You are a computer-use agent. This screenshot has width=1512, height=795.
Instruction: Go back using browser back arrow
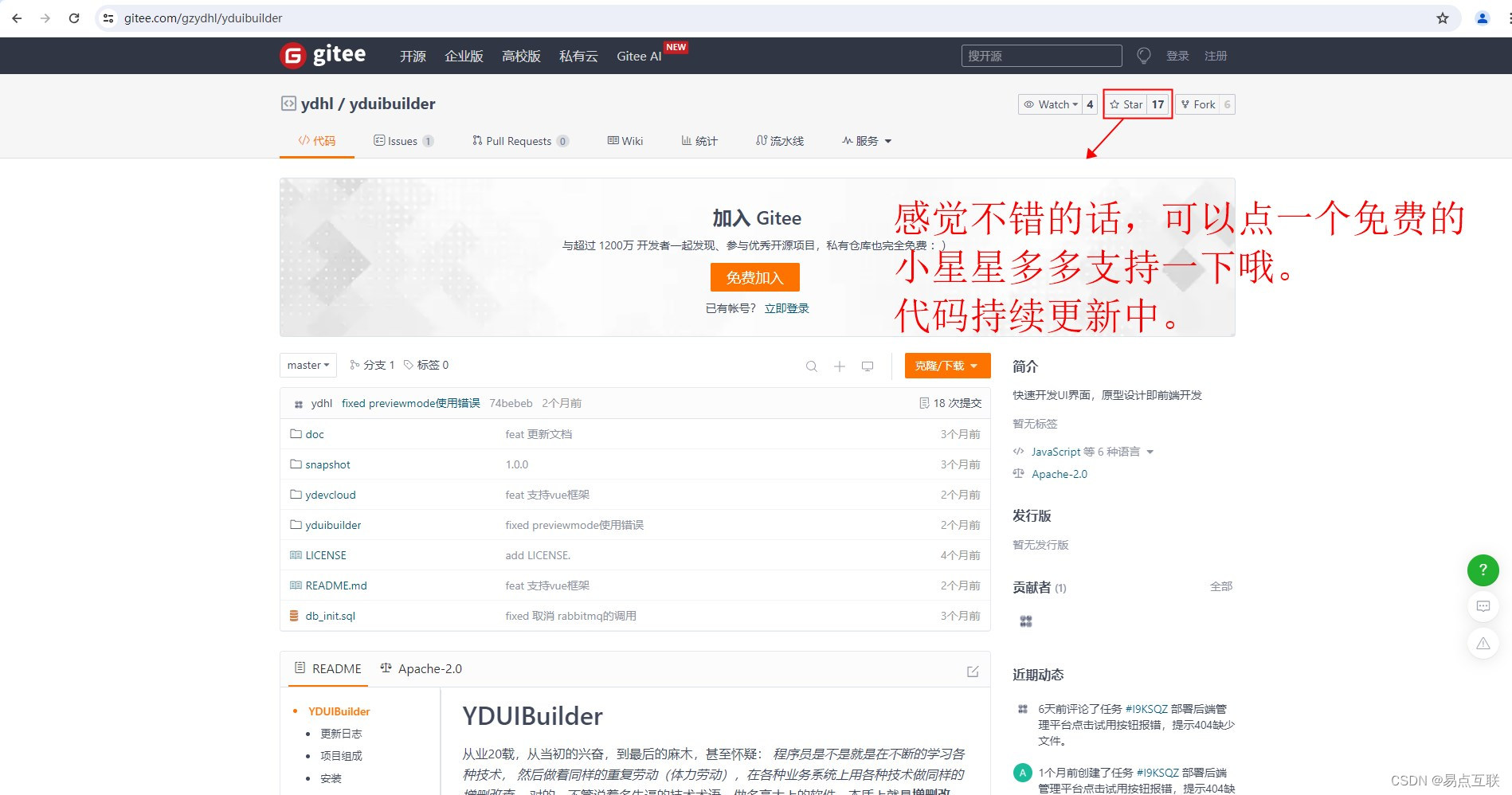[17, 18]
